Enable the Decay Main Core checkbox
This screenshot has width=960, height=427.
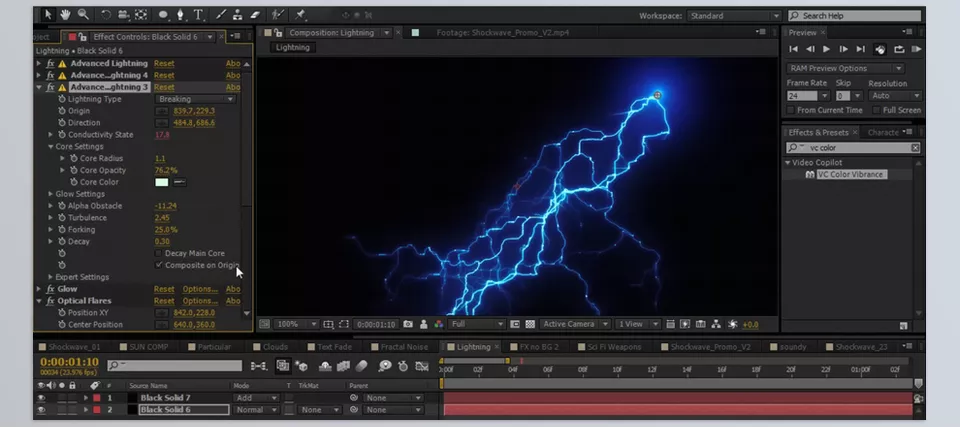point(159,253)
